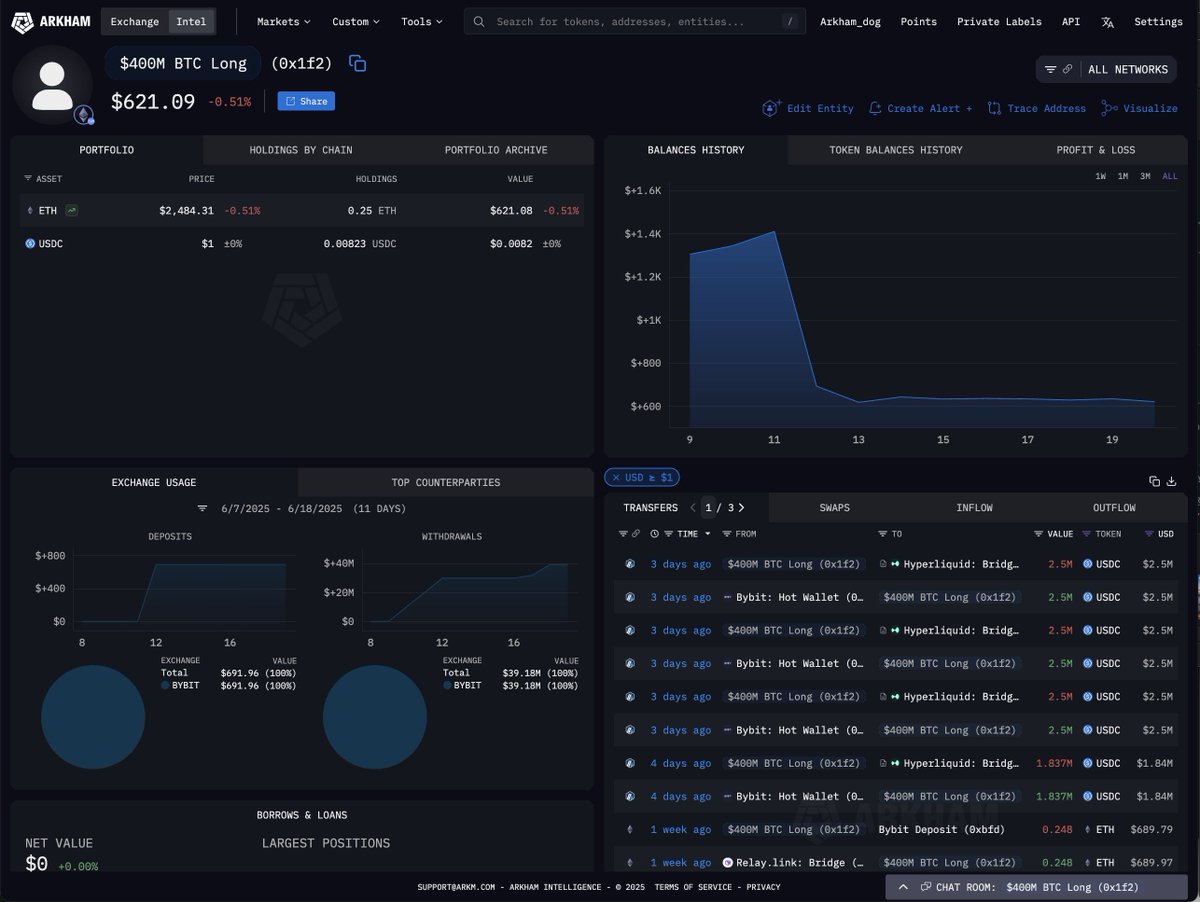1200x902 pixels.
Task: Click the Bybit Deposit (0xbfd) recipient
Action: coord(941,829)
